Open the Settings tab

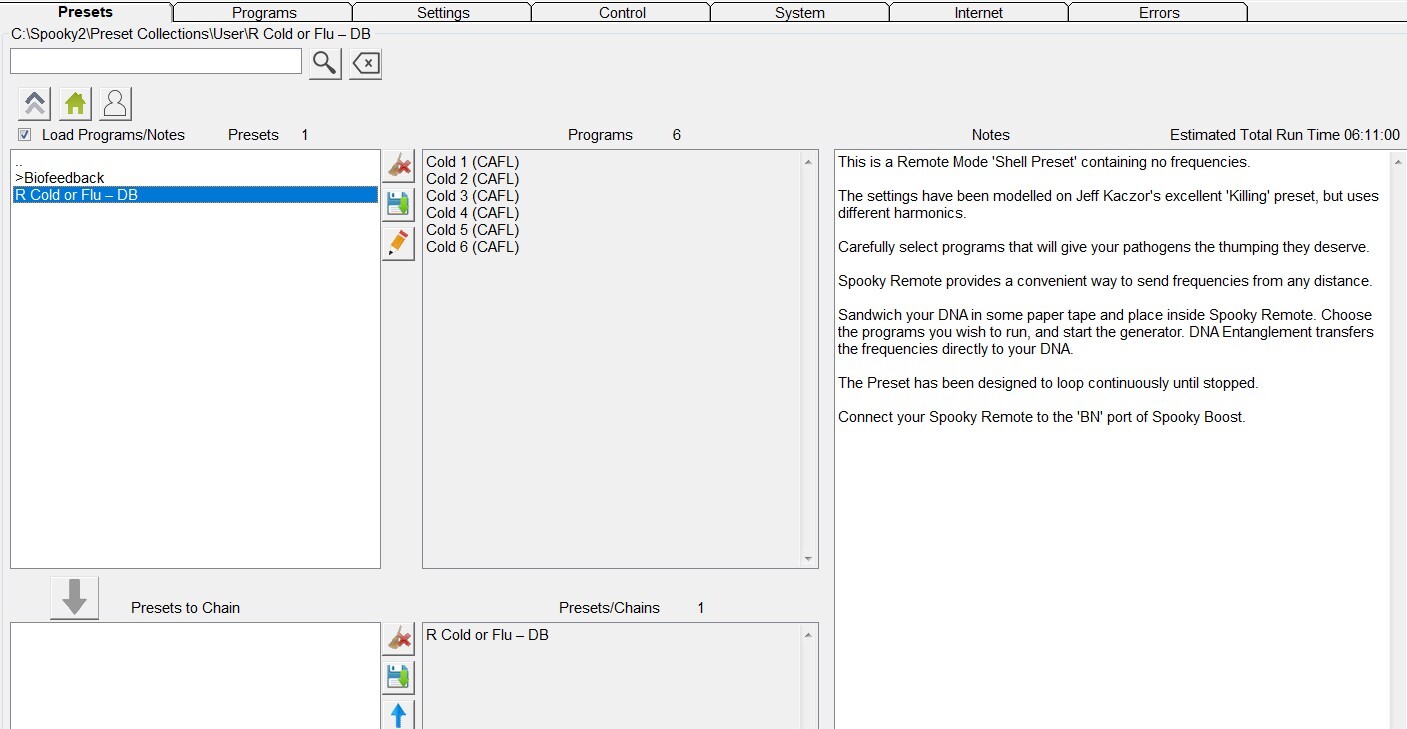point(443,13)
